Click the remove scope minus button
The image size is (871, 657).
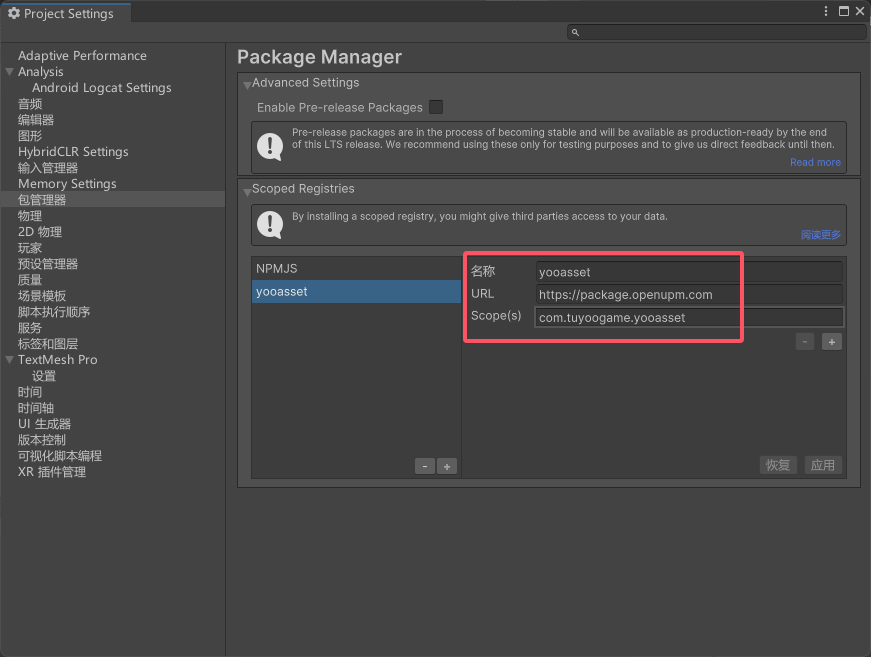[x=805, y=342]
